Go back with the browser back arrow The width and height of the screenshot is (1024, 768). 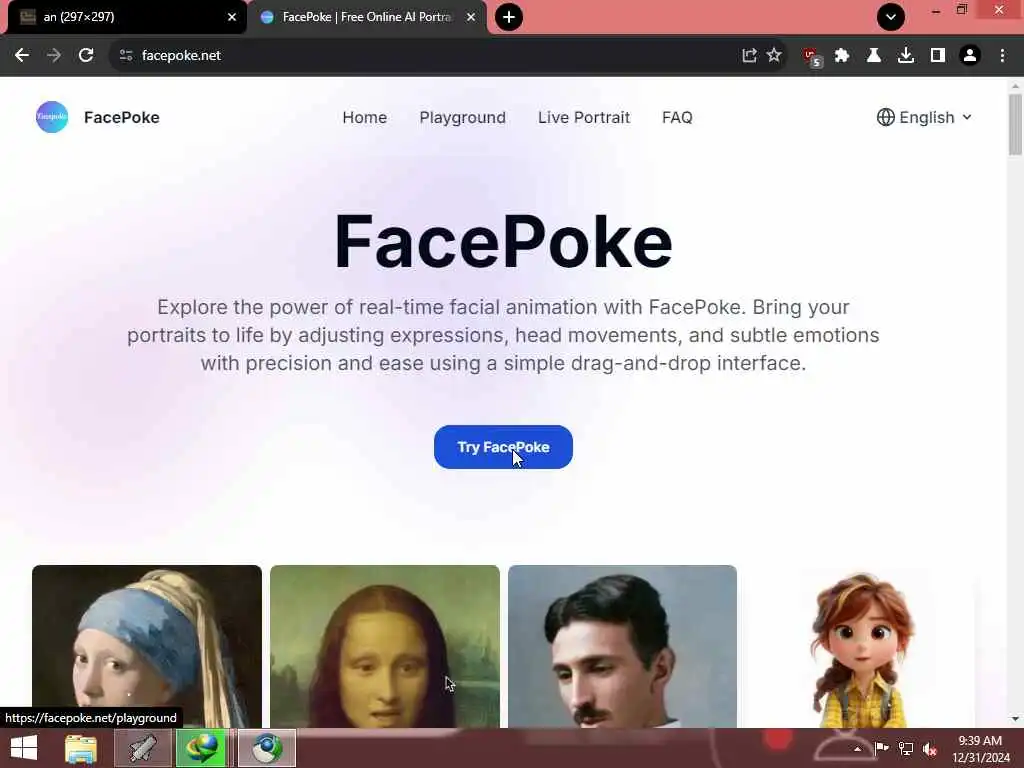tap(22, 56)
